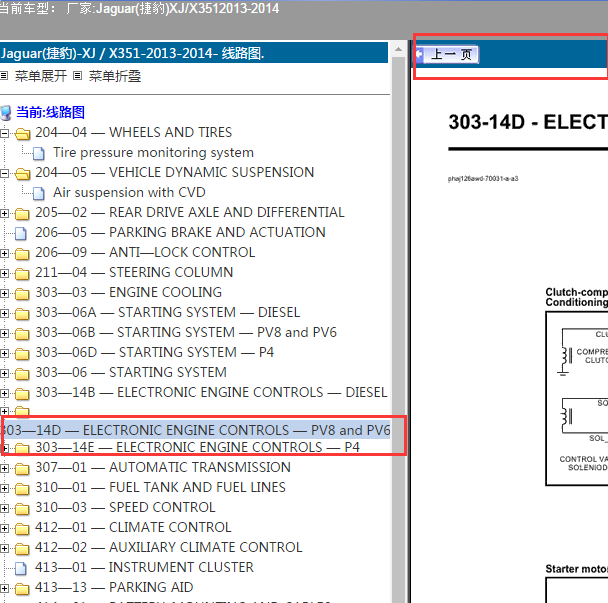Click folder icon of 303—06A STARTING SYSTEM DIESEL

[22, 314]
